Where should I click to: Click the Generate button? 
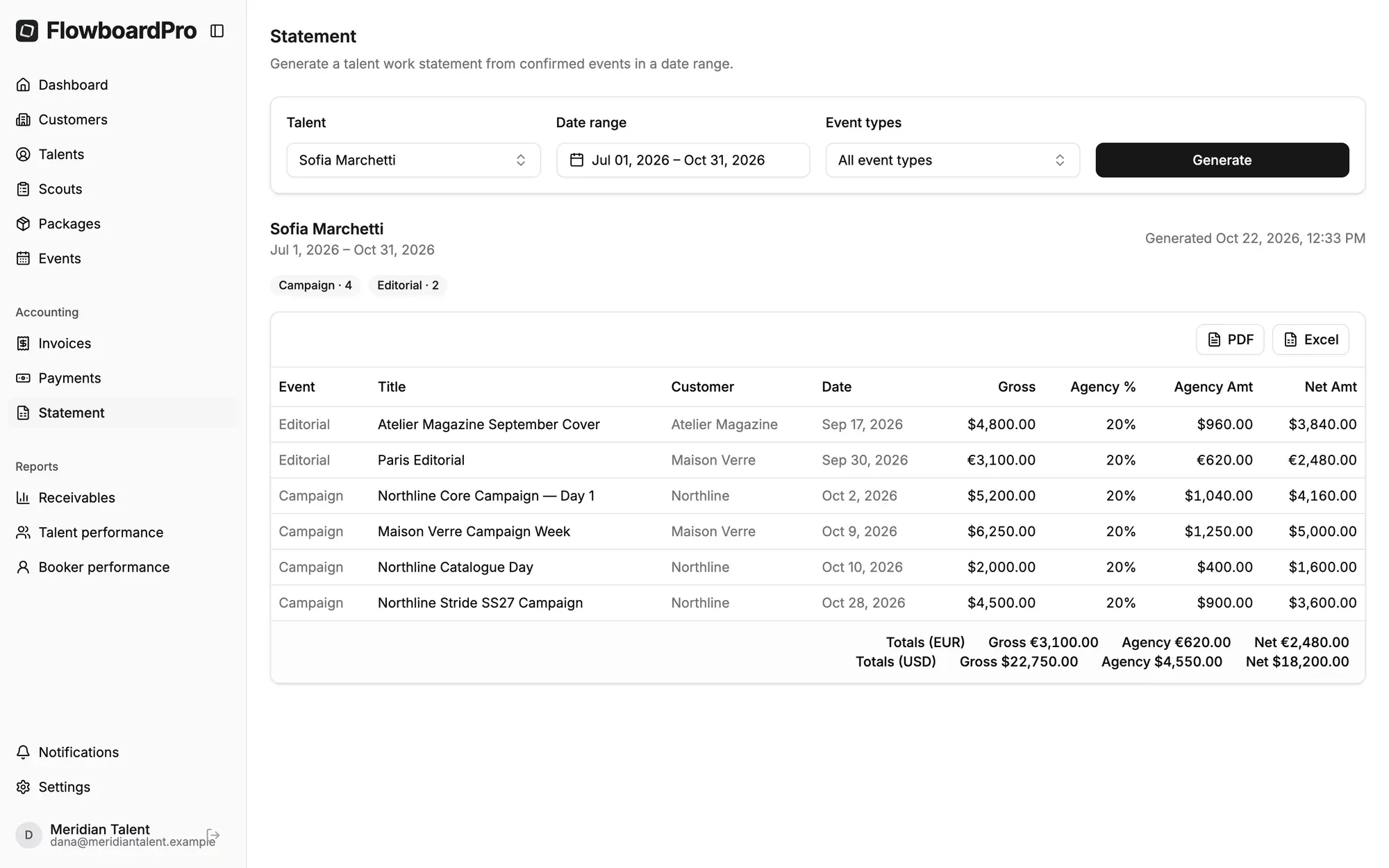coord(1222,160)
